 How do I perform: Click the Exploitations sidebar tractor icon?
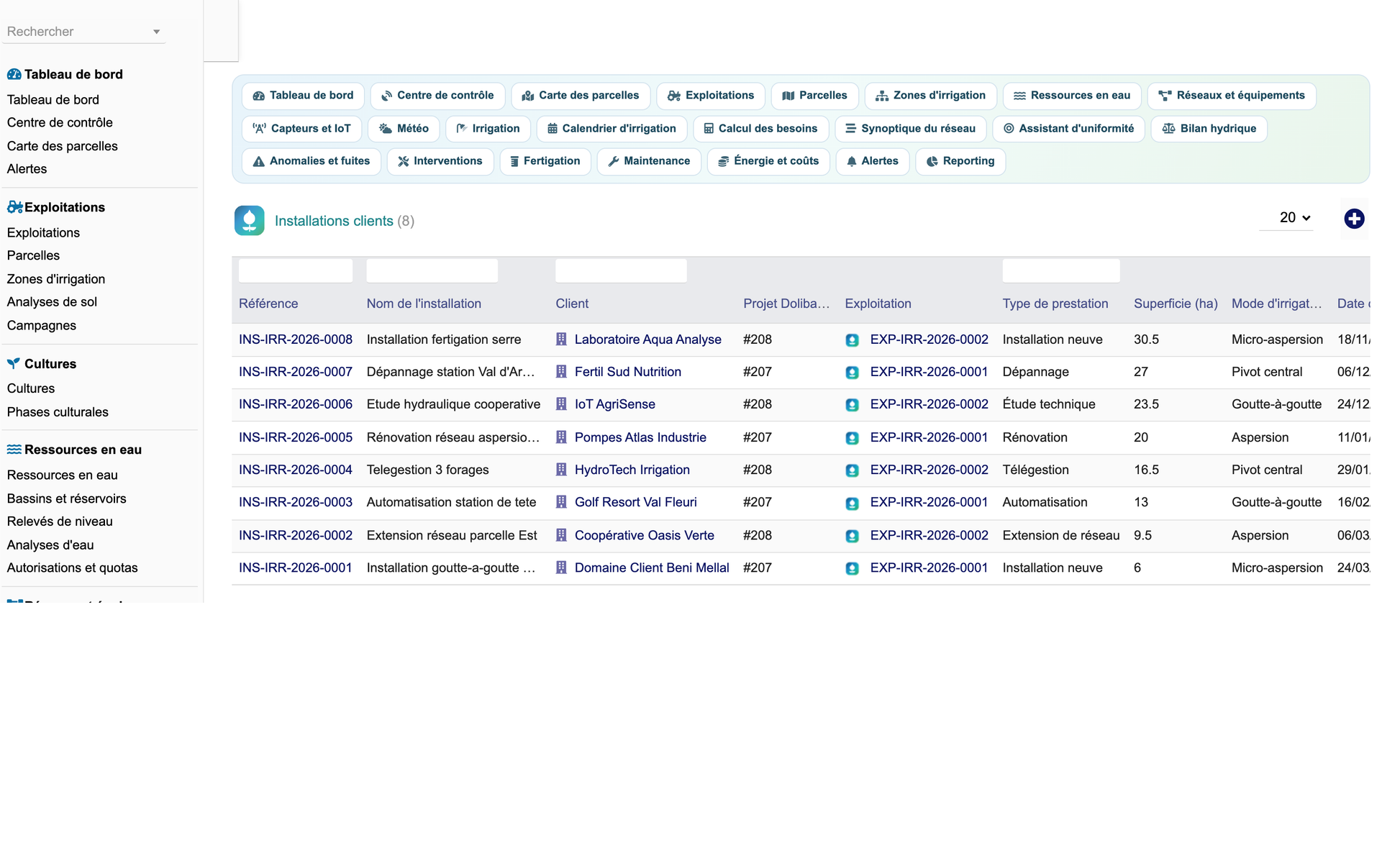pyautogui.click(x=14, y=207)
